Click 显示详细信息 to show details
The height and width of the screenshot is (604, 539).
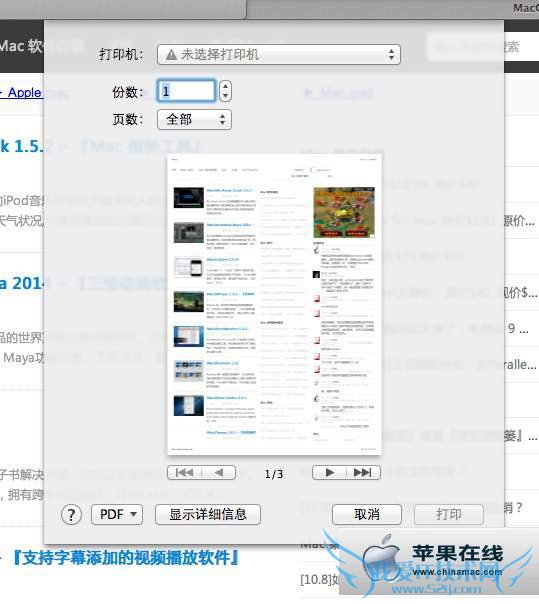pos(208,514)
